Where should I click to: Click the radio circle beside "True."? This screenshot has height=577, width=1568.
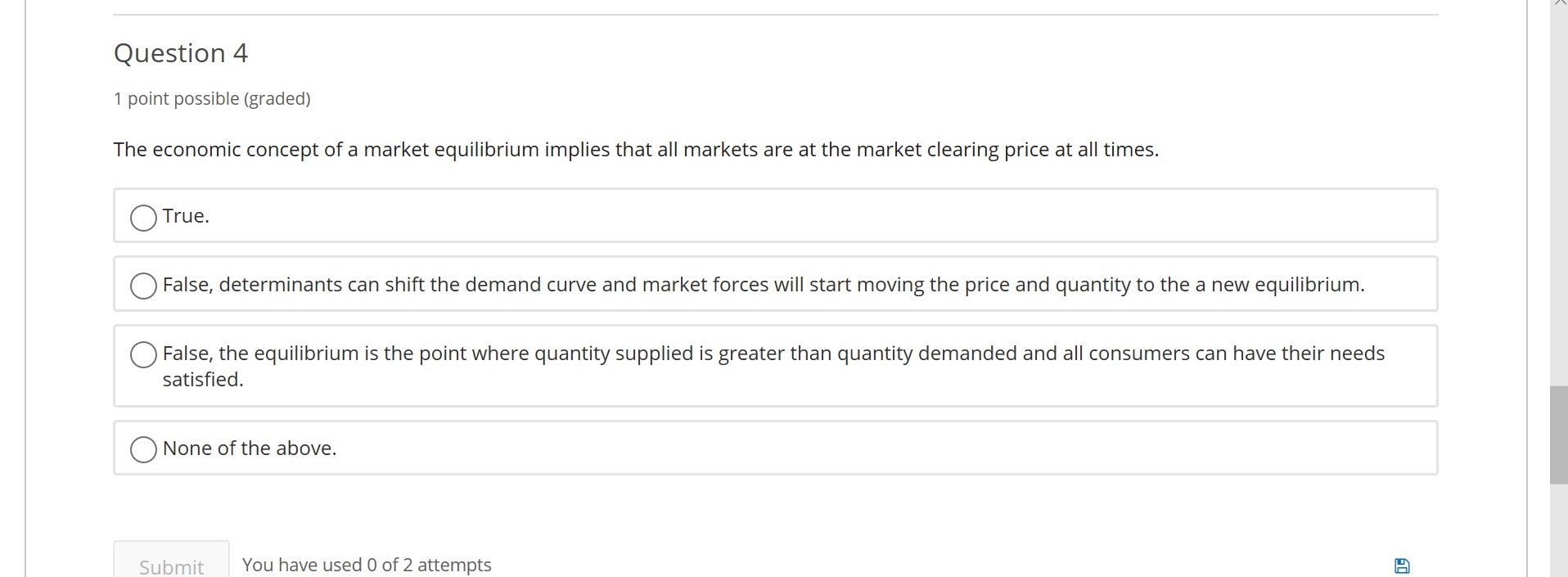(x=143, y=218)
